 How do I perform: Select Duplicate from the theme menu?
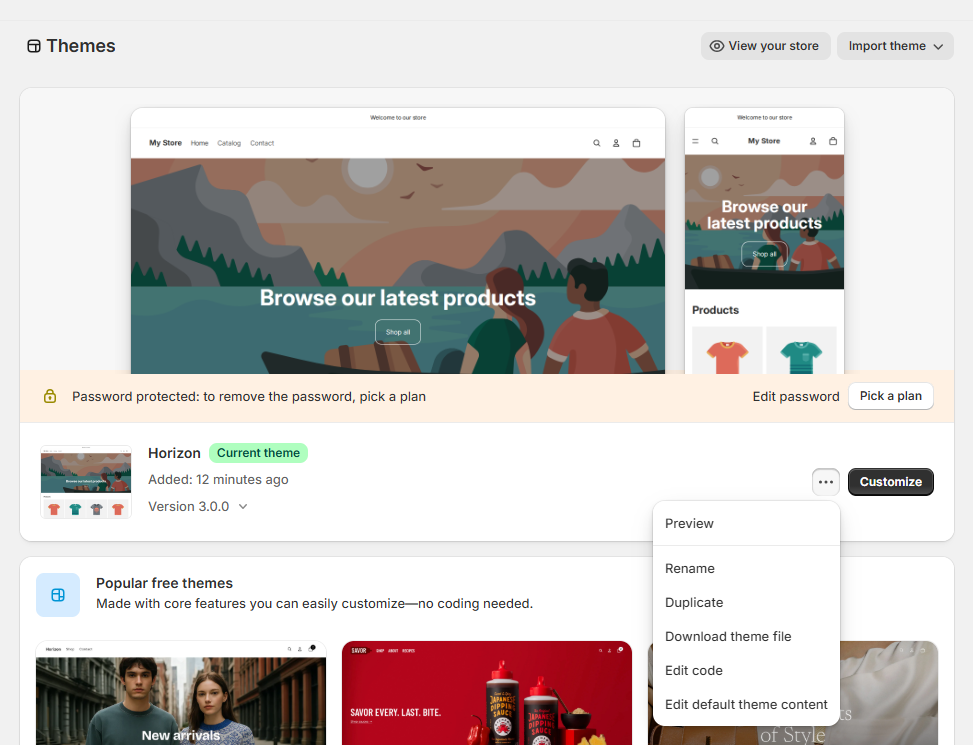pyautogui.click(x=694, y=602)
